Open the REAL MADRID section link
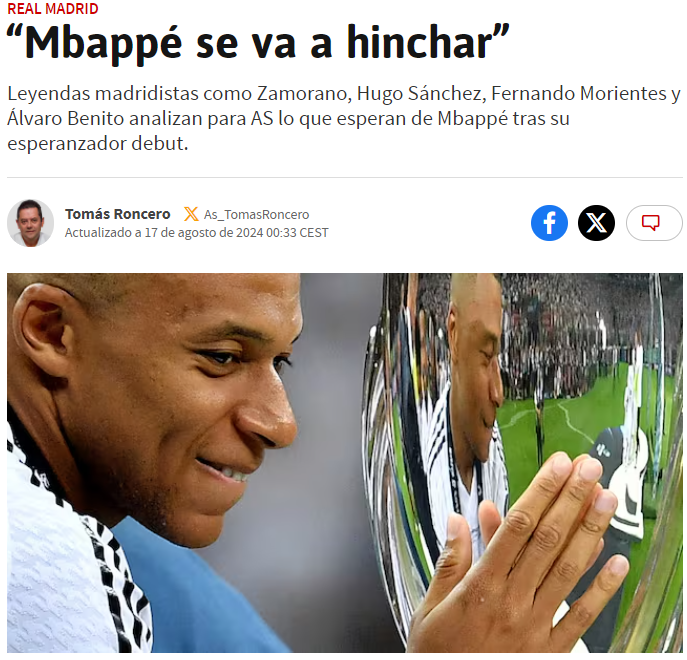Image resolution: width=687 pixels, height=660 pixels. coord(53,8)
